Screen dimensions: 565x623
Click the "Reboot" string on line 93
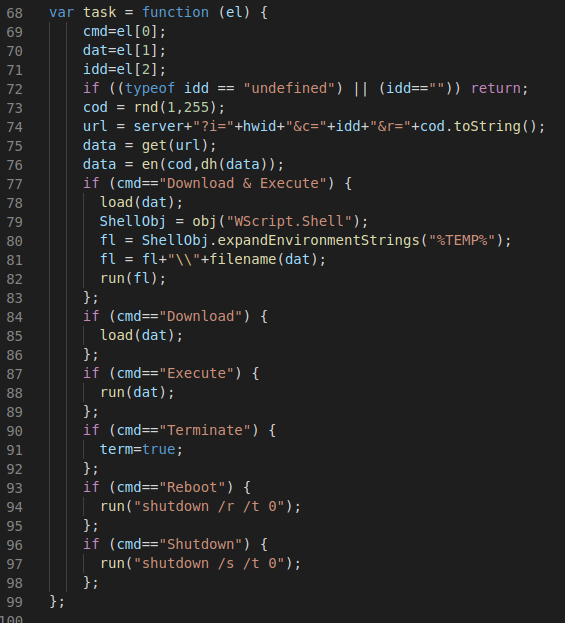pyautogui.click(x=192, y=488)
